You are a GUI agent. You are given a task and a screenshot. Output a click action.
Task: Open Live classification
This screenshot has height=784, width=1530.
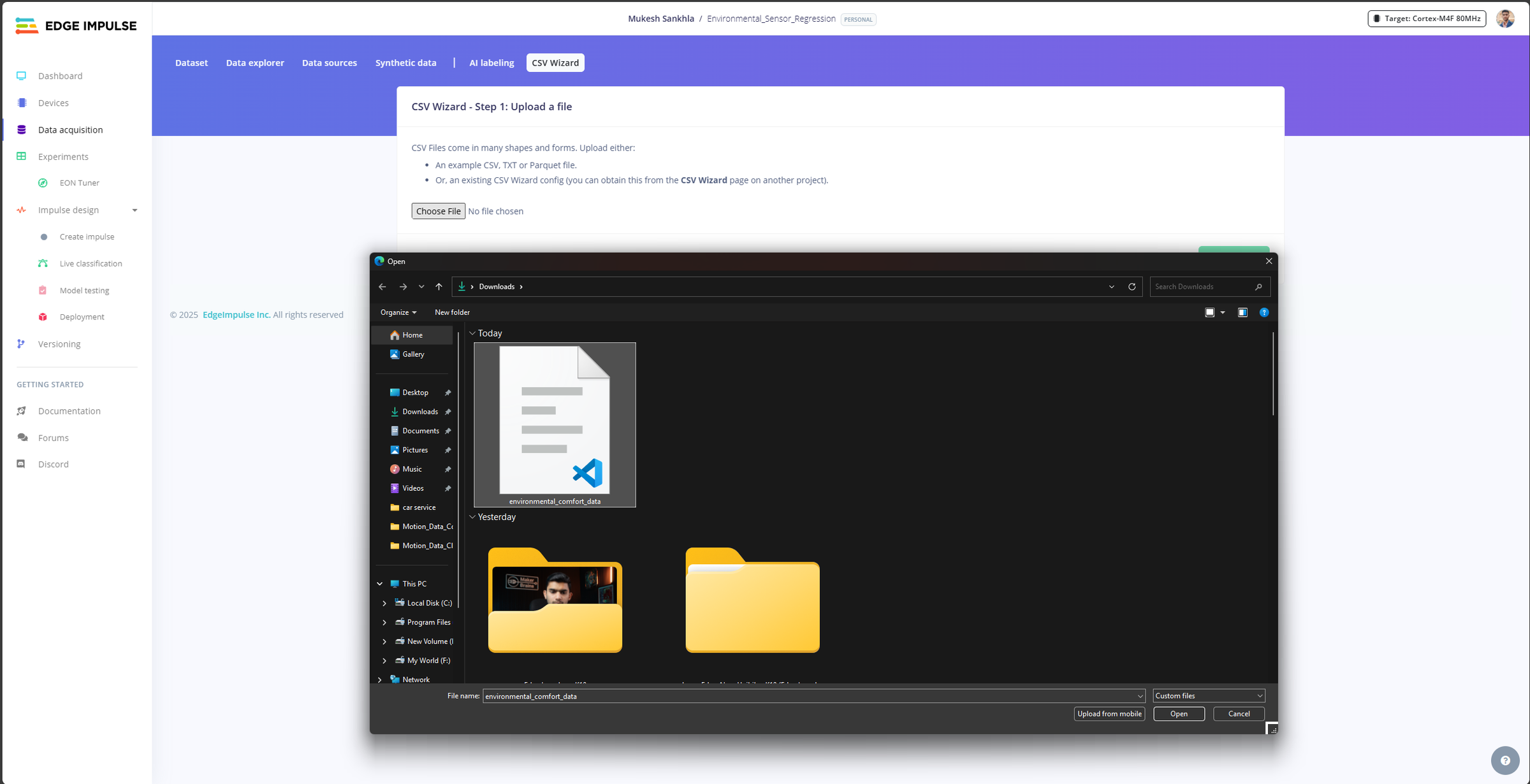91,263
